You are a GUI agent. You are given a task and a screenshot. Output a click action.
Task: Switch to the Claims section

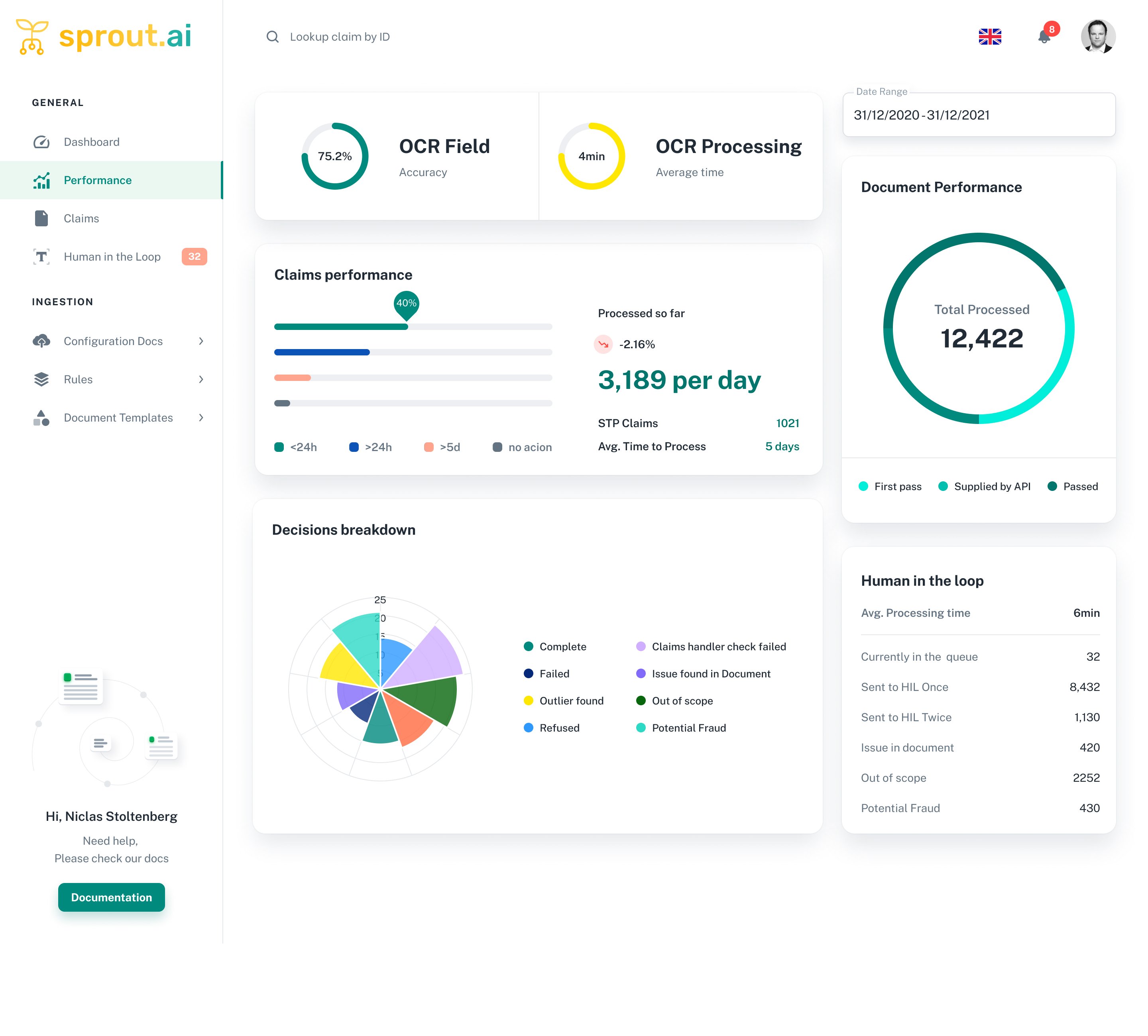81,218
